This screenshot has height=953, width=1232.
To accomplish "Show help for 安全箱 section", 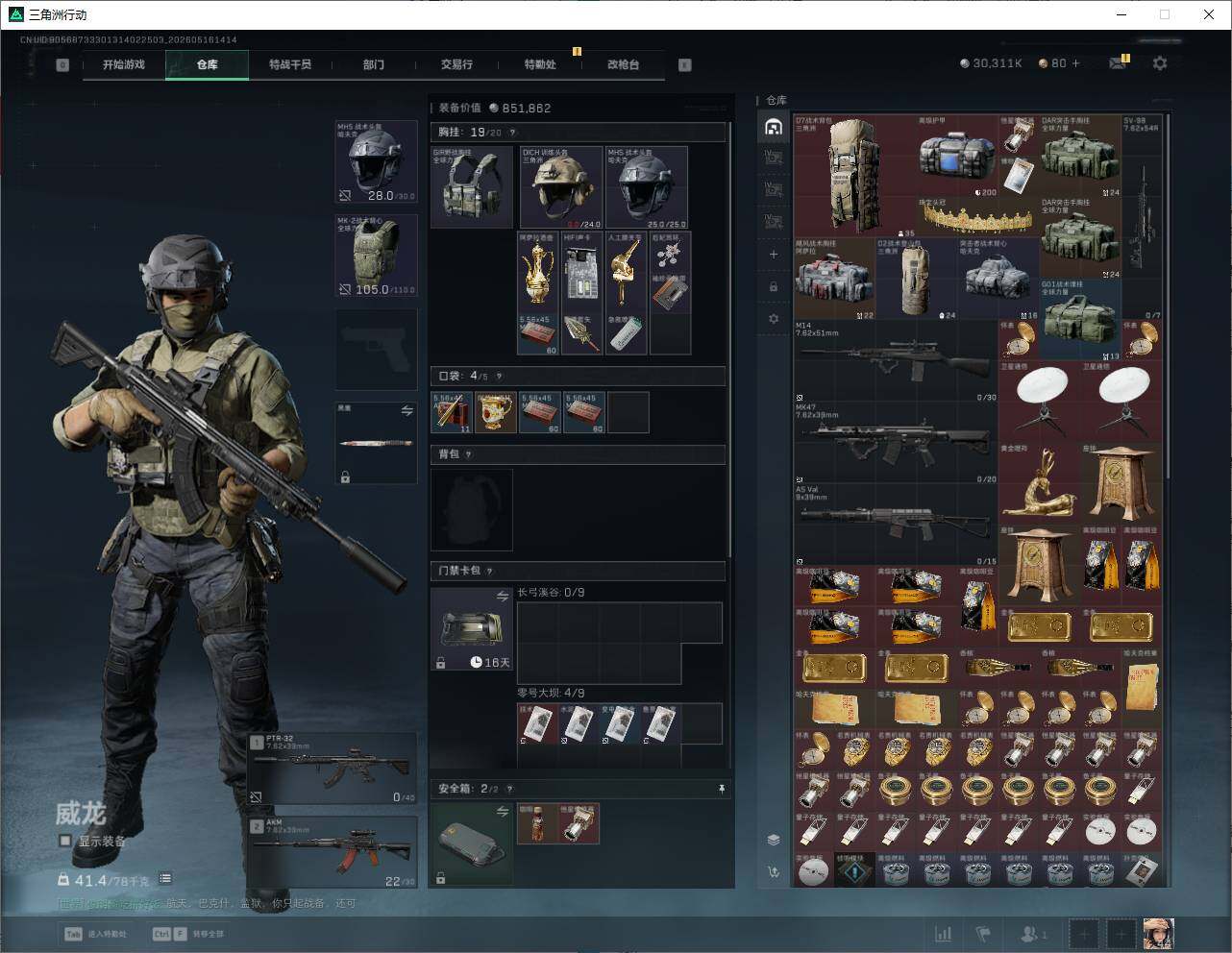I will (510, 789).
